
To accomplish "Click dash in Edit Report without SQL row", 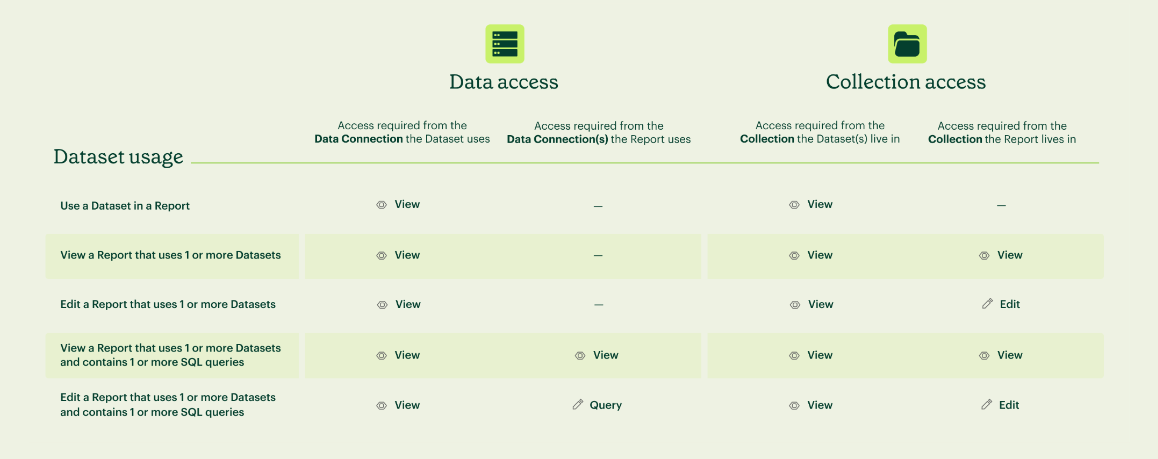I will click(x=598, y=305).
